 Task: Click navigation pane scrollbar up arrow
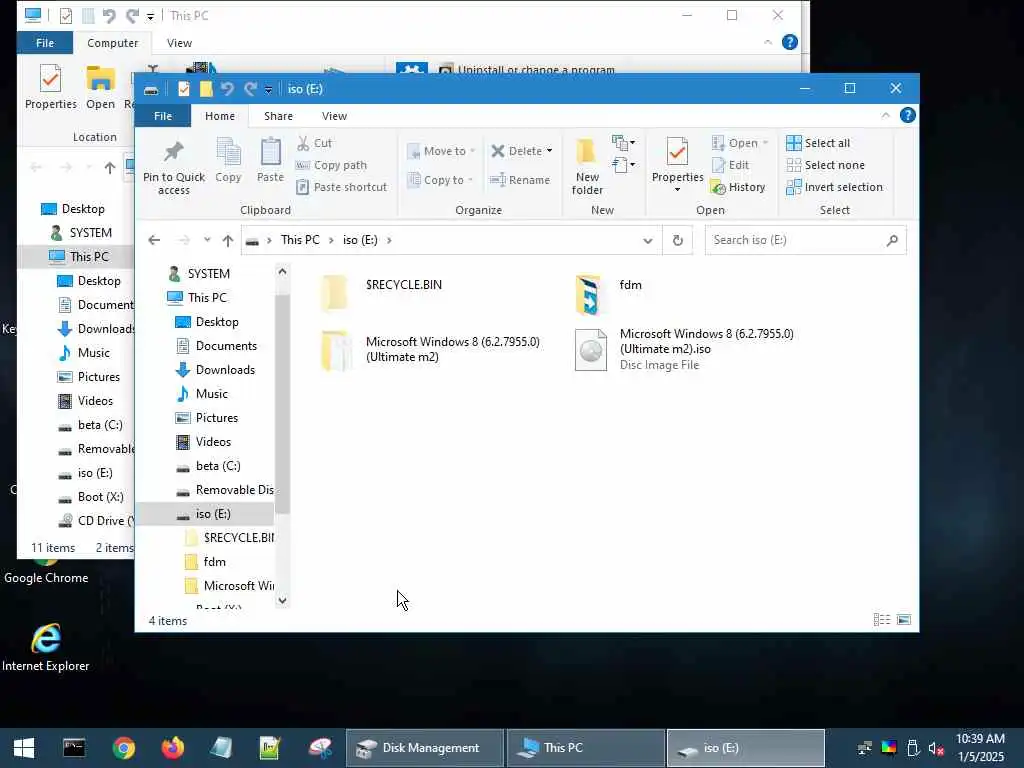click(x=282, y=272)
